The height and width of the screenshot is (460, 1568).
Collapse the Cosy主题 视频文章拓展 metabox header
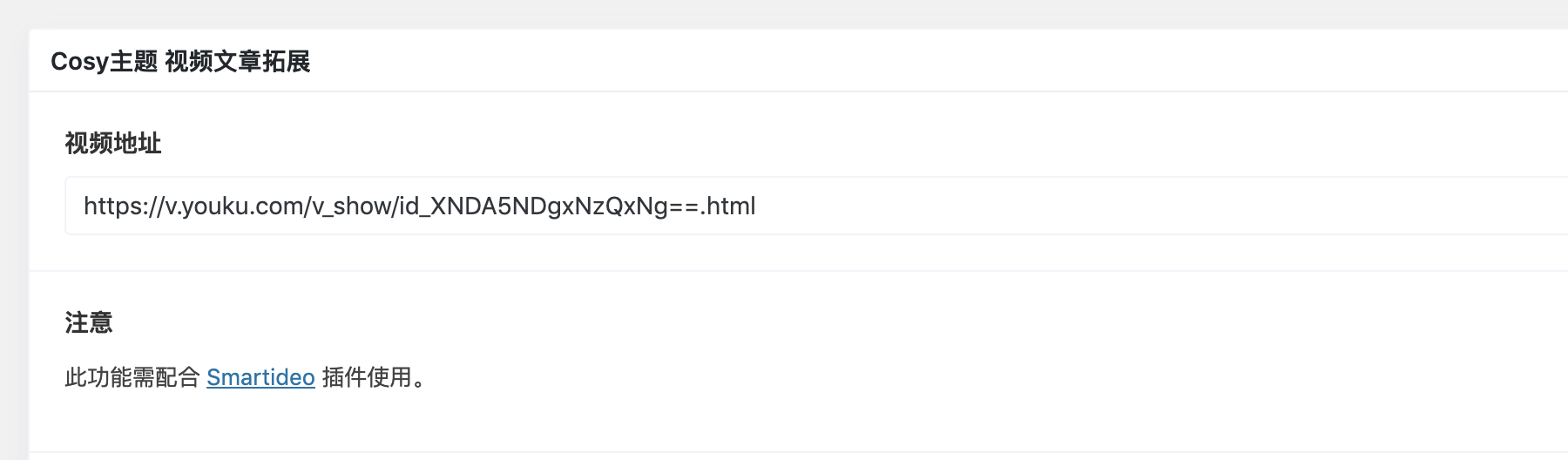tap(799, 61)
